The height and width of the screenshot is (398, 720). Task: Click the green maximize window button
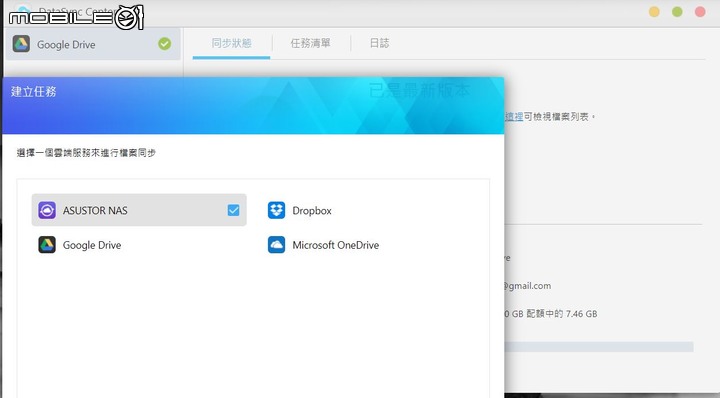[x=677, y=12]
